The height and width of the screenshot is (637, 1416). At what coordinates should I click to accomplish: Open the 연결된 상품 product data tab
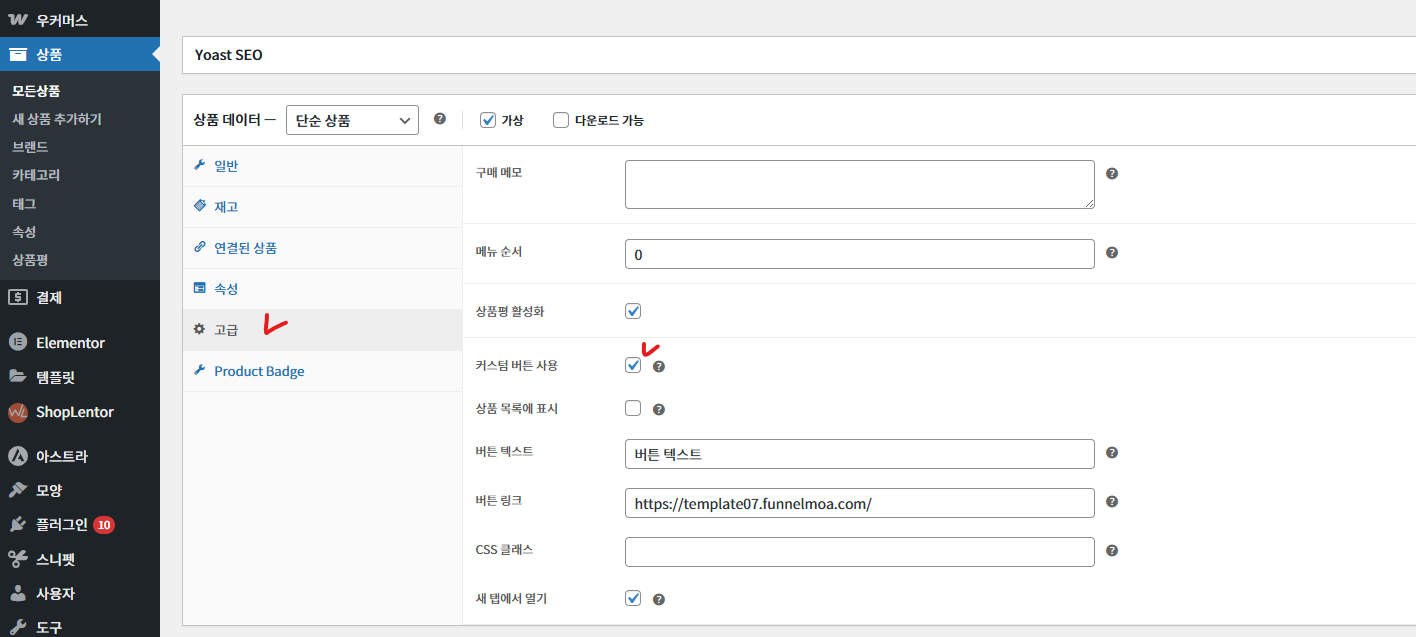(x=322, y=248)
